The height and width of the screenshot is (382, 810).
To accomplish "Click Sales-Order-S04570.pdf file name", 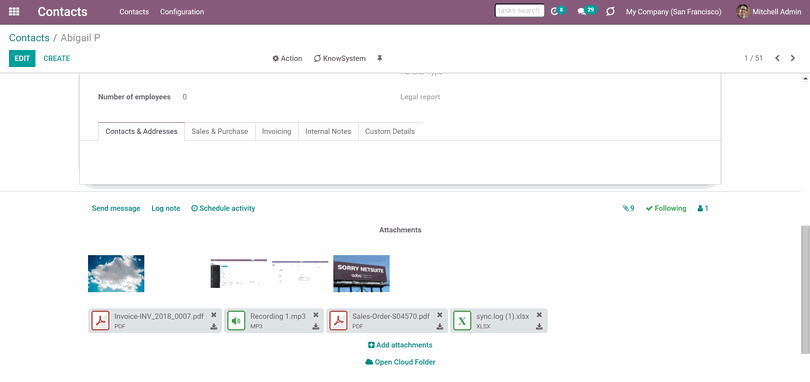I will tap(391, 316).
